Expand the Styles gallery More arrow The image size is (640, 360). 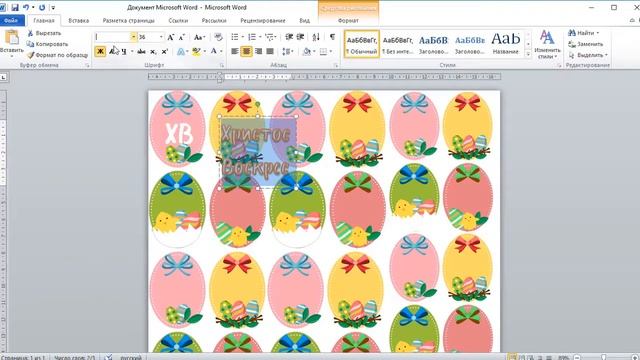pyautogui.click(x=528, y=54)
